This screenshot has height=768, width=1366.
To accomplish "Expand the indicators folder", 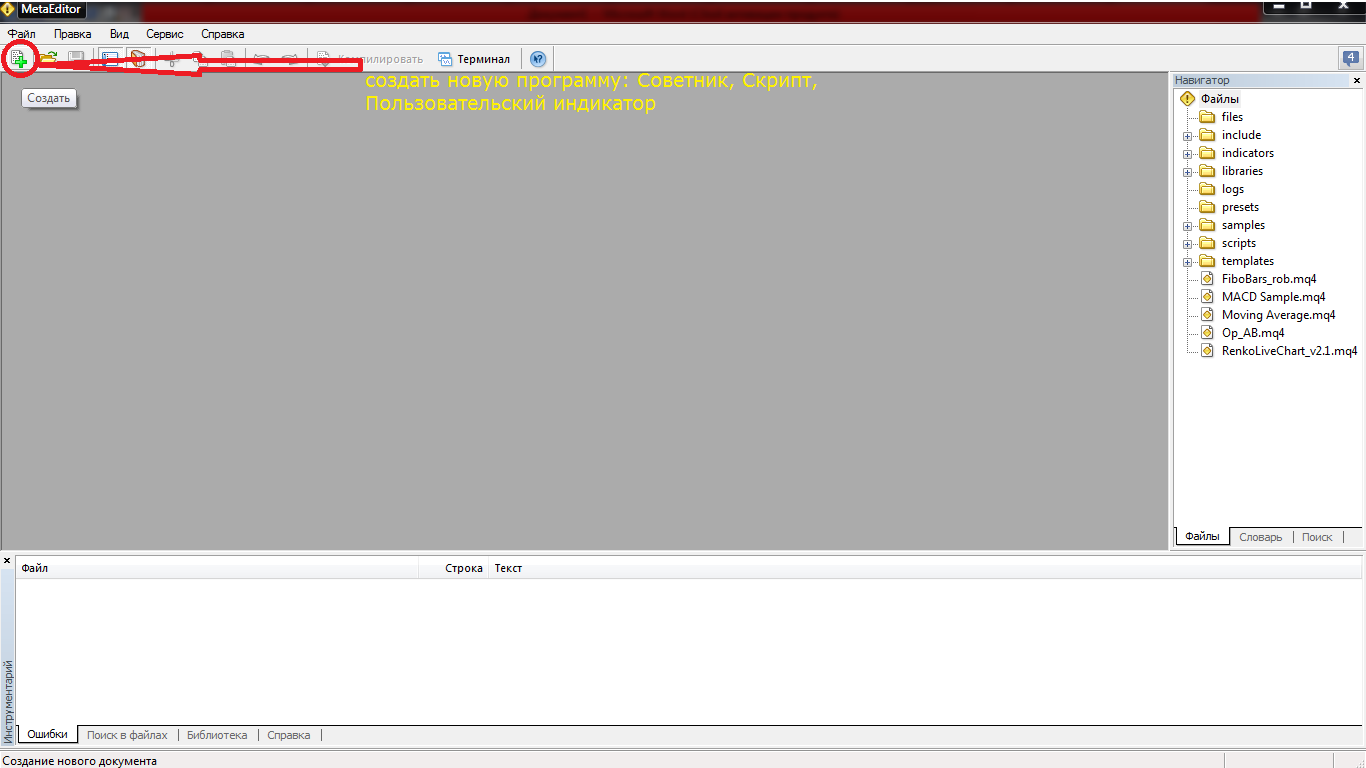I will point(1188,154).
